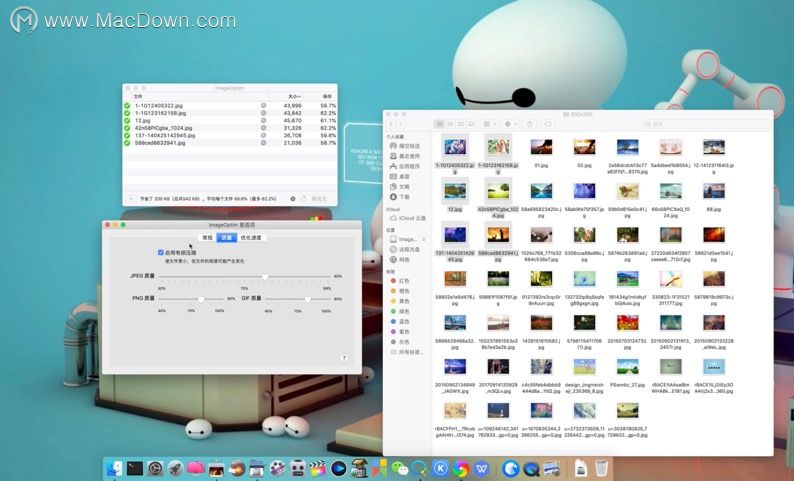Select thumbnail of 88.jpg in Finder

tap(713, 191)
